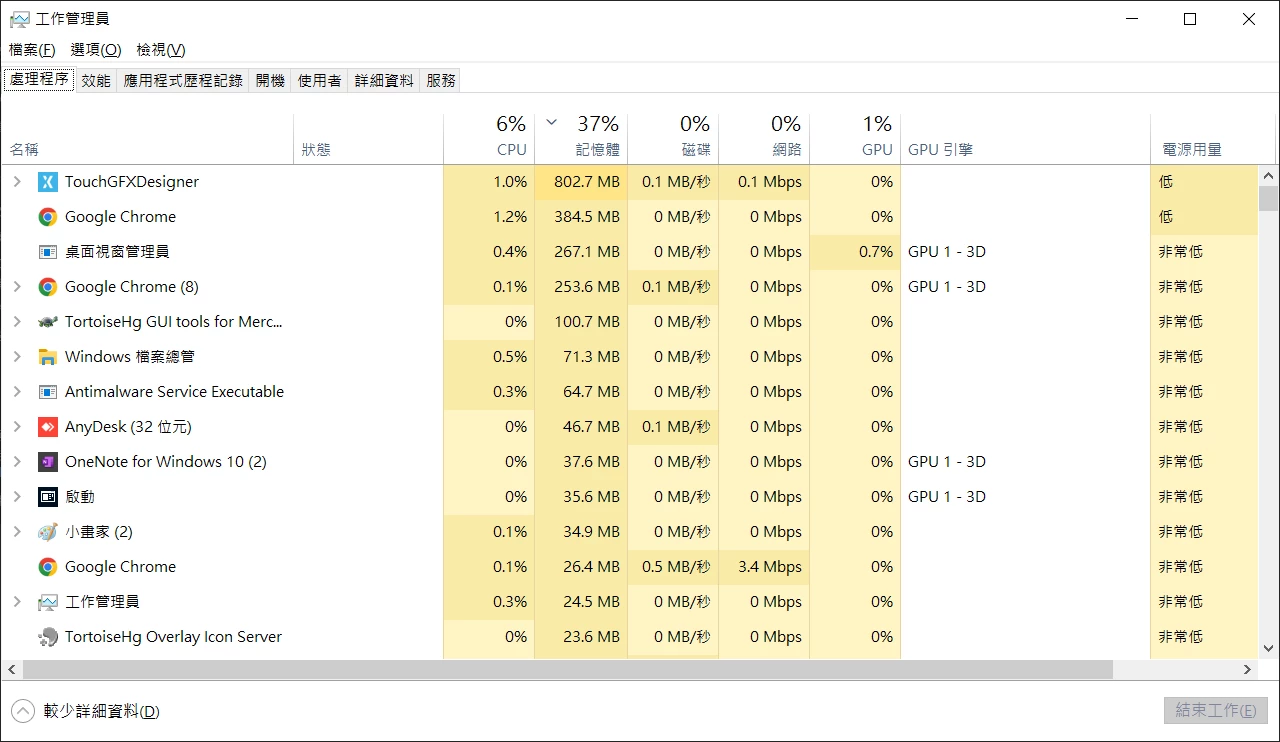Click the TortoiseHg Overlay Icon Server icon

click(x=47, y=637)
